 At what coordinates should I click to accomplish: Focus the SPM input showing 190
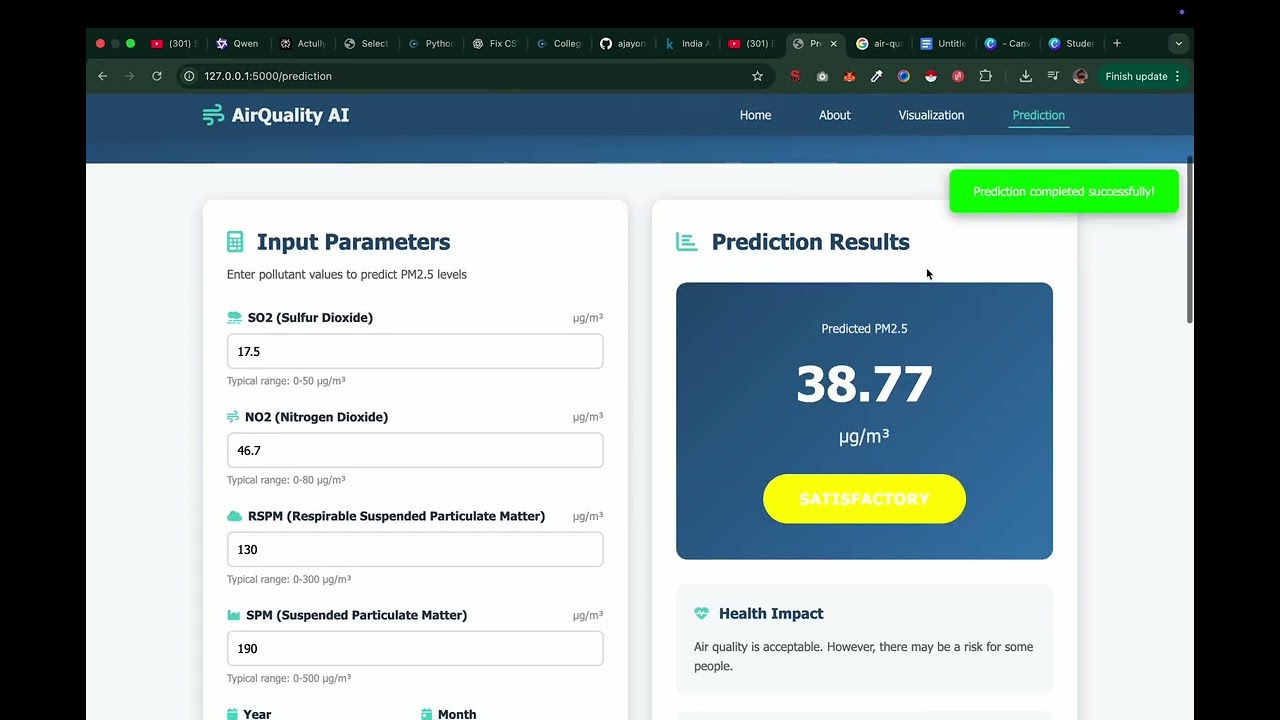415,648
